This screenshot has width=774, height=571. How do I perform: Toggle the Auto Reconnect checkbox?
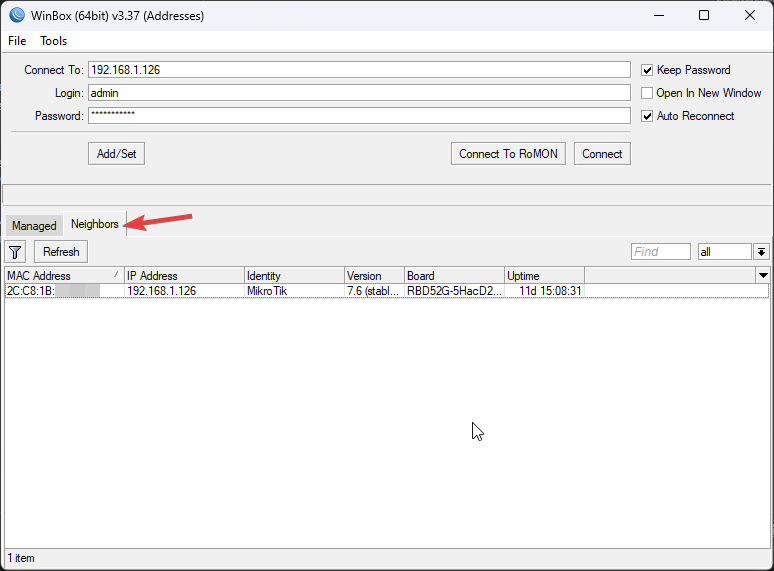[647, 116]
